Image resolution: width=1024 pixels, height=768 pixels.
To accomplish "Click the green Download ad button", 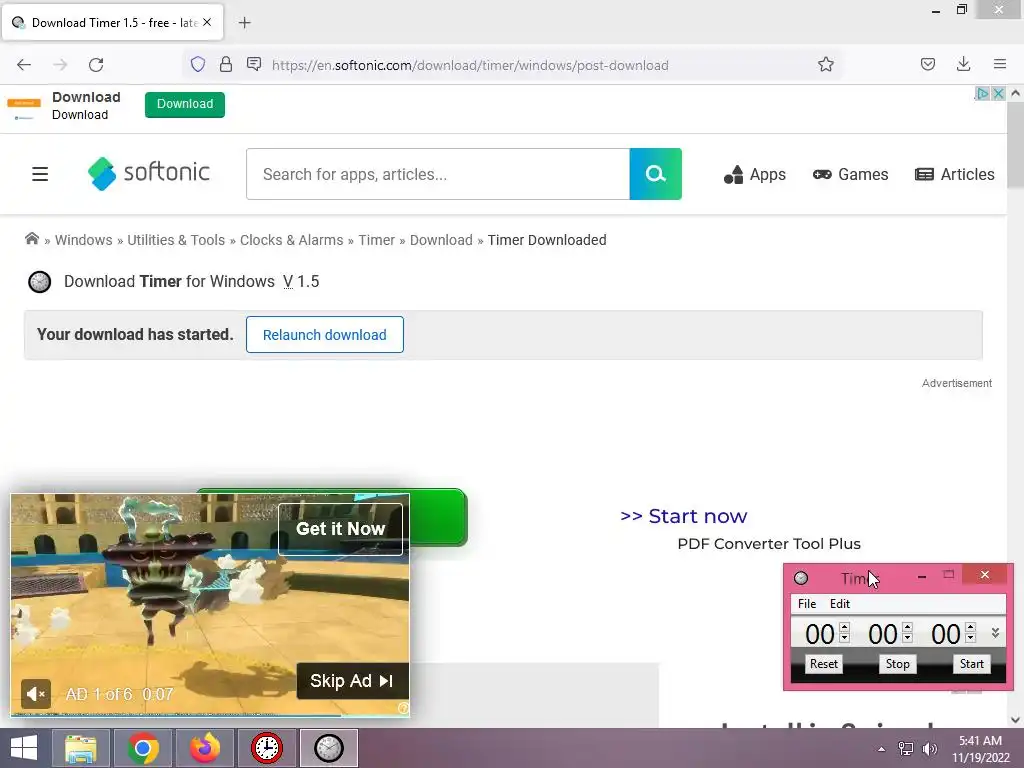I will (185, 104).
